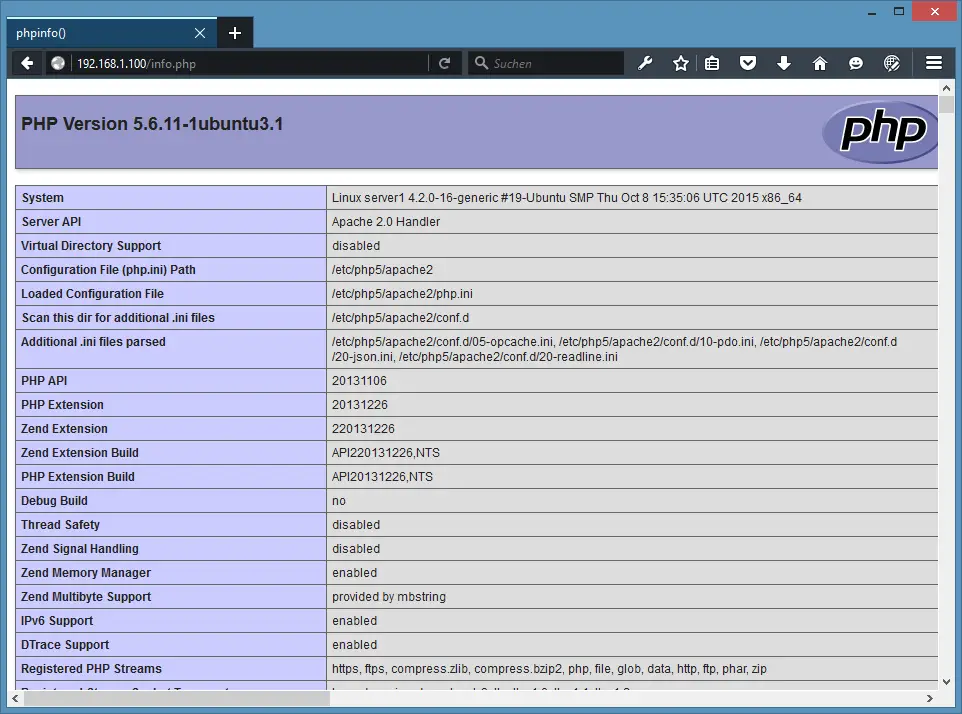Click the horizontal scrollbar thumb

(177, 698)
